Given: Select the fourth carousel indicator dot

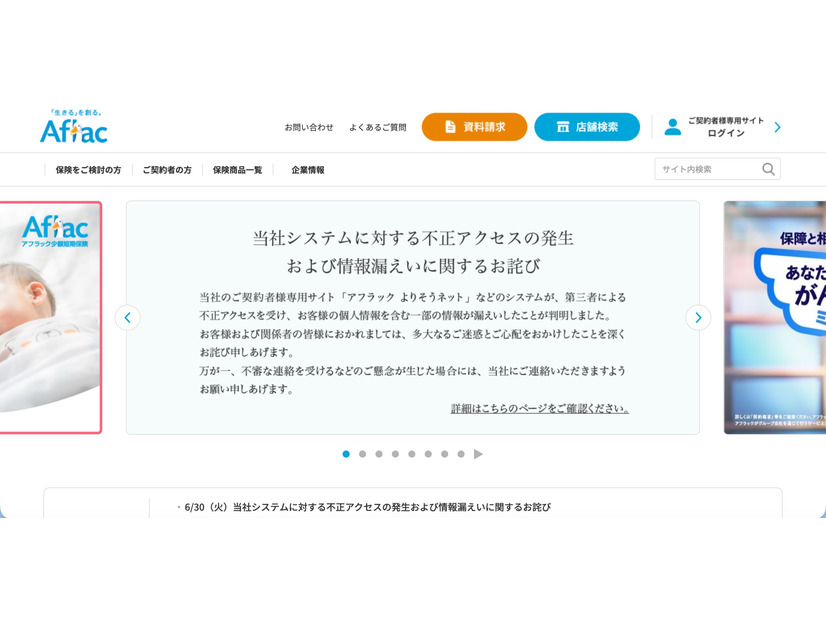Looking at the screenshot, I should (x=395, y=454).
